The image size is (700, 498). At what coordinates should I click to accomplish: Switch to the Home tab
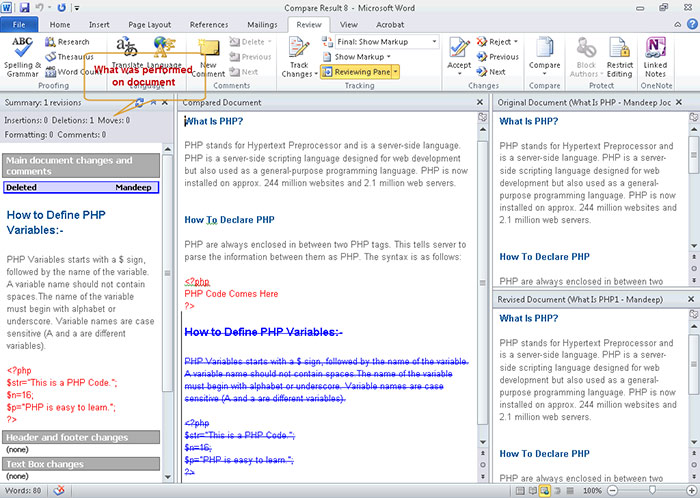[x=60, y=25]
